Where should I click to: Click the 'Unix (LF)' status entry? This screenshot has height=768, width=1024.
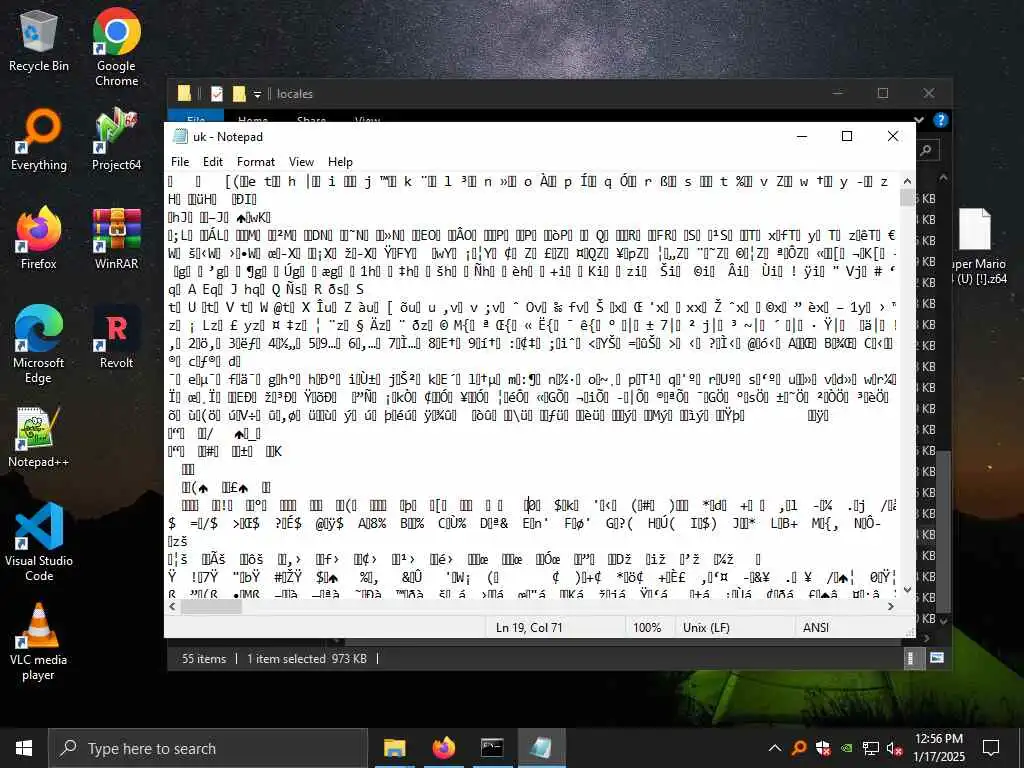pos(706,628)
